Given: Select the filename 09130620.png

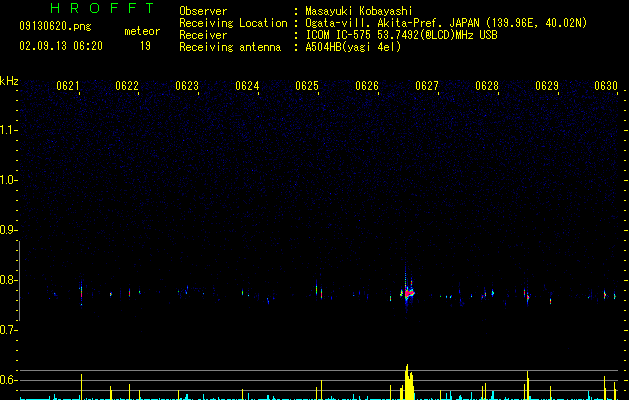Looking at the screenshot, I should point(55,27).
